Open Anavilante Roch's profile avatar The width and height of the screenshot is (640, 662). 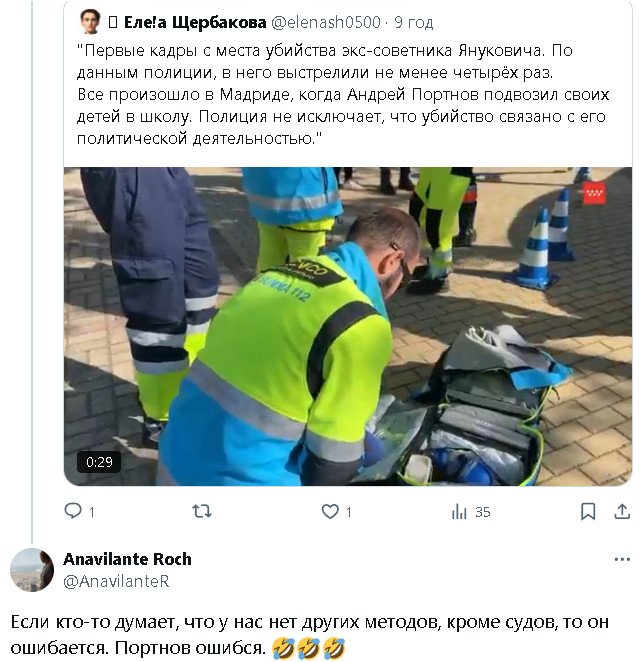[x=32, y=570]
